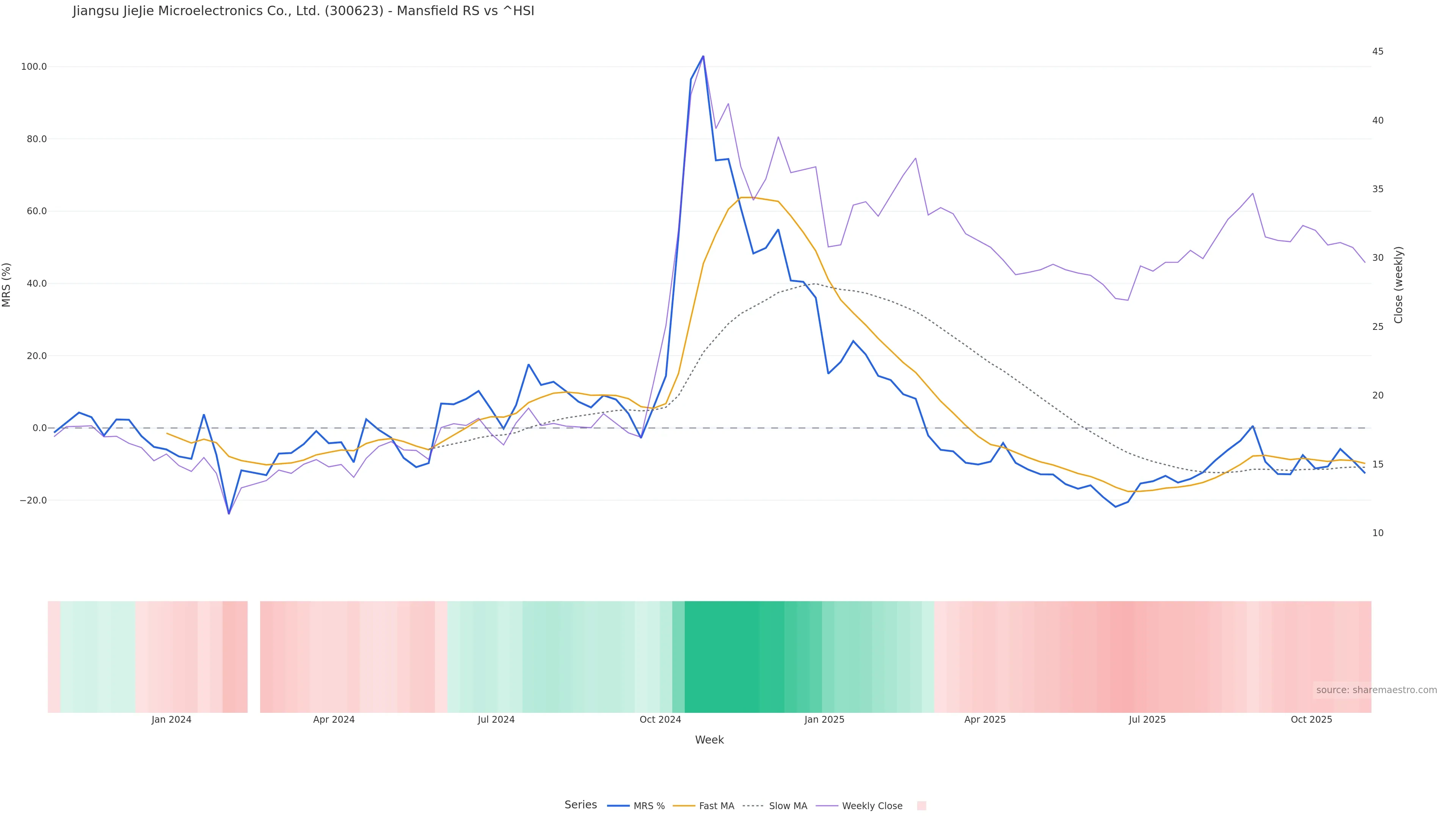Click the 45 right-axis tick label
Viewport: 1456px width, 819px height.
[1378, 52]
